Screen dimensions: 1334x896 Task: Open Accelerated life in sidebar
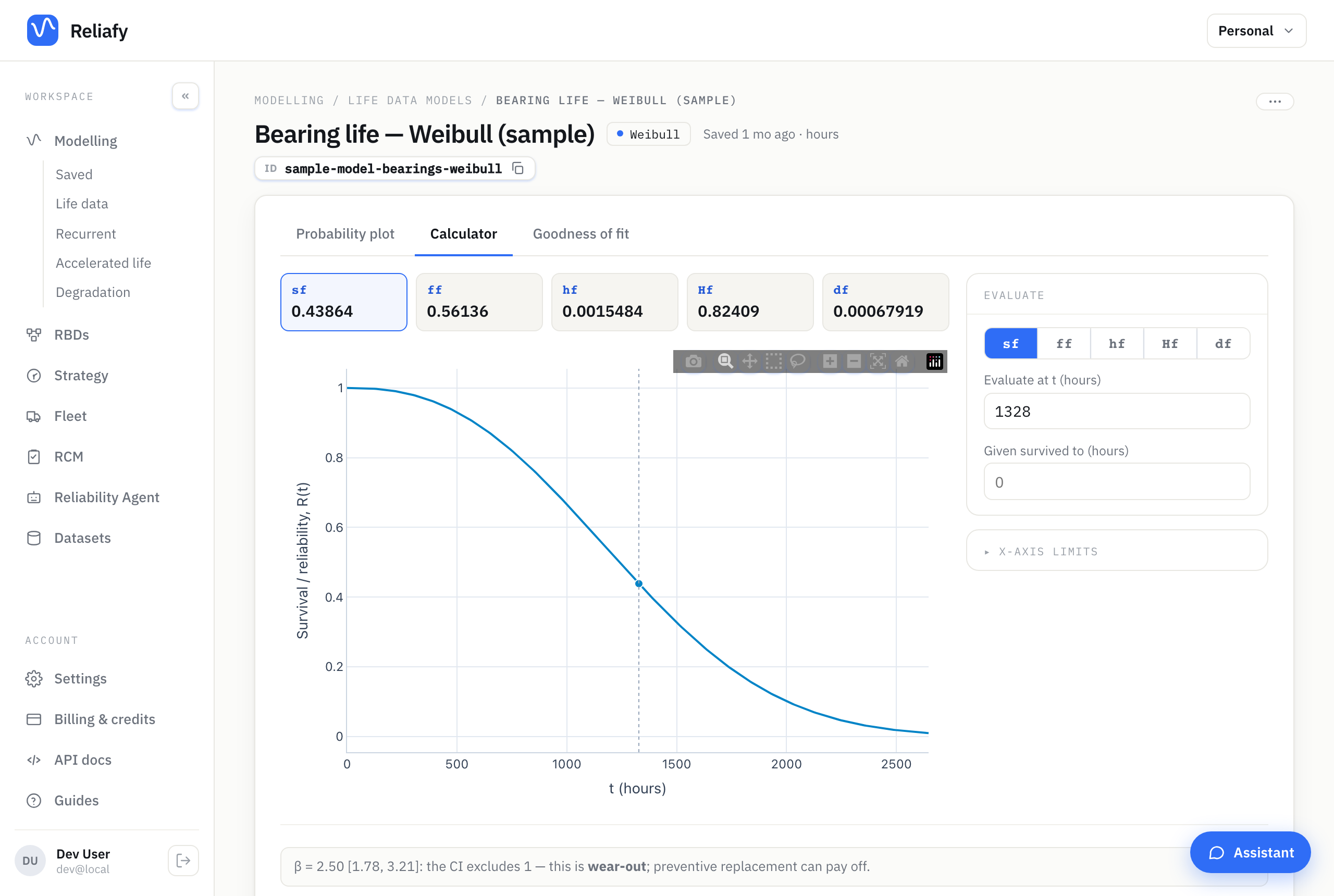tap(104, 263)
